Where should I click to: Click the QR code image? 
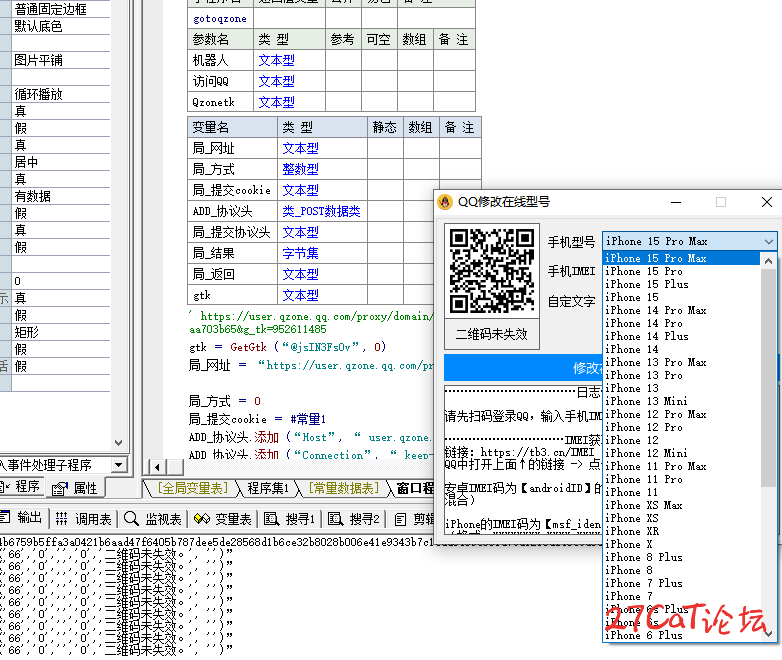tap(491, 271)
